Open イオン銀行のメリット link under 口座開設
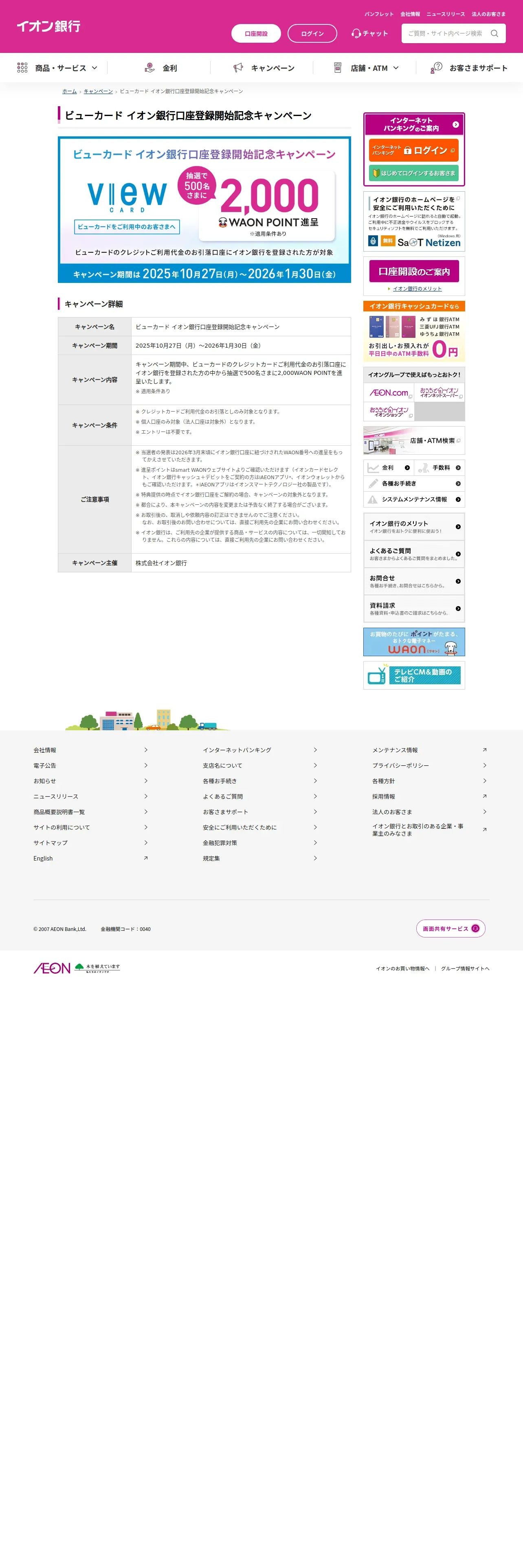The height and width of the screenshot is (1568, 523). click(x=417, y=289)
